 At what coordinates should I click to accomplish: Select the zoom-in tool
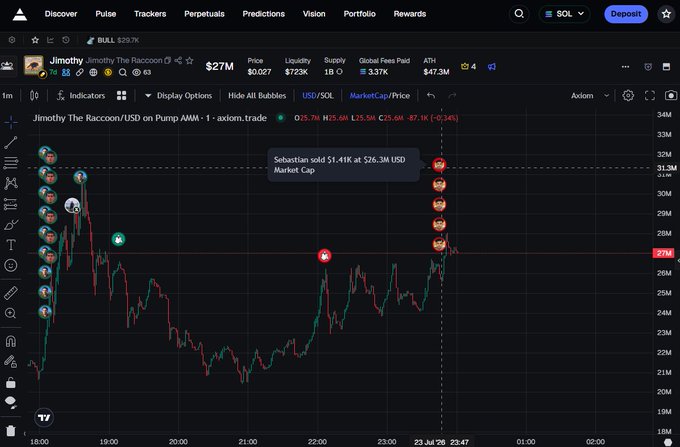click(x=11, y=313)
